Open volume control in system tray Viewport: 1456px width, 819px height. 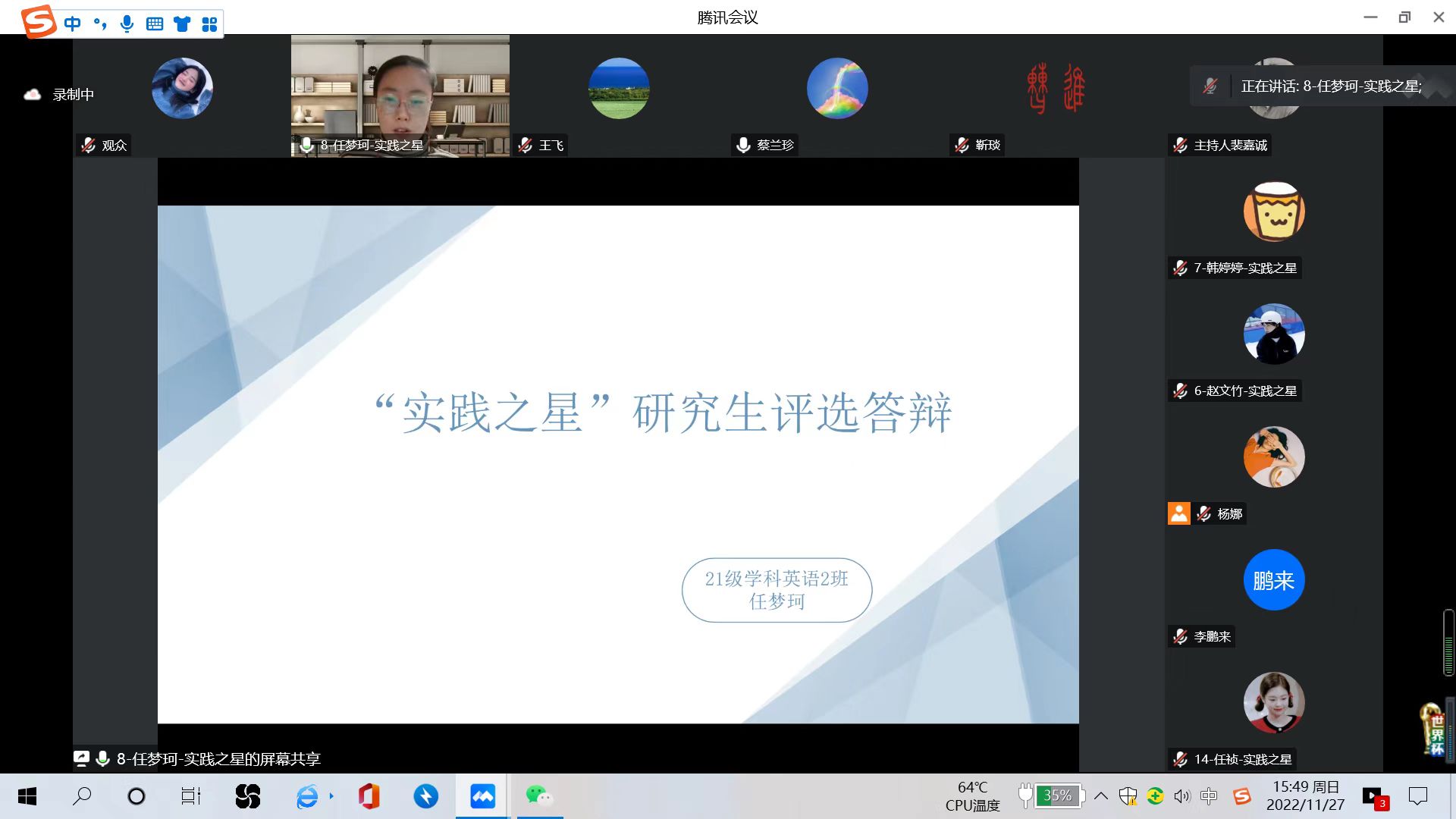(x=1181, y=796)
